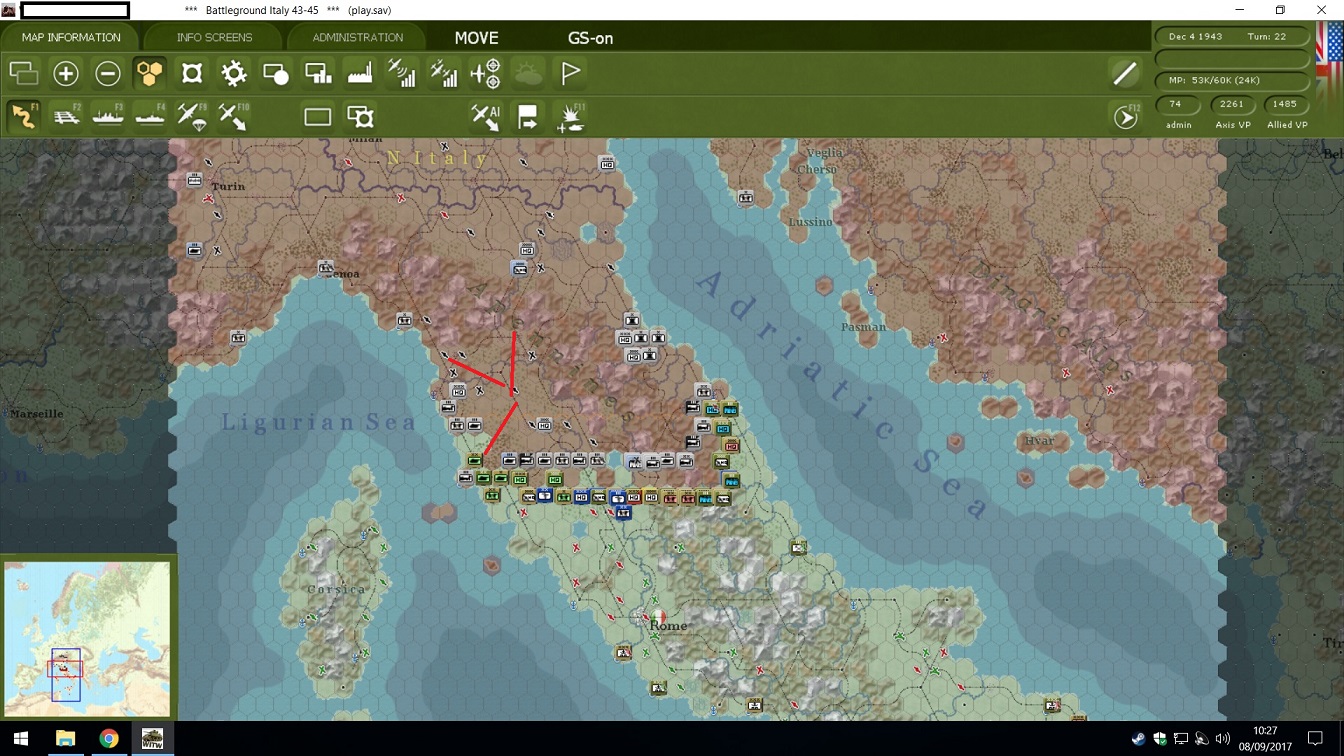
Task: Select the F1 move mode button
Action: click(x=24, y=116)
